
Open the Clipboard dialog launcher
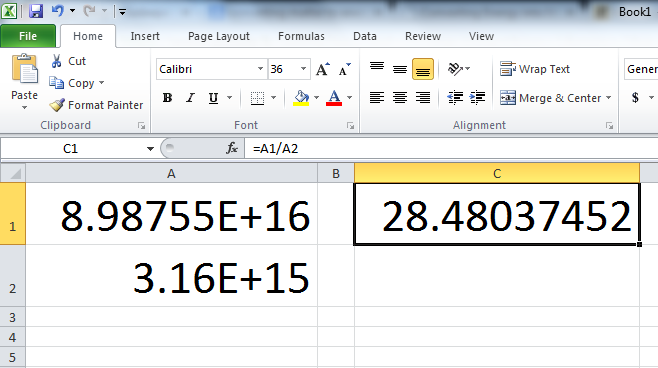(142, 125)
